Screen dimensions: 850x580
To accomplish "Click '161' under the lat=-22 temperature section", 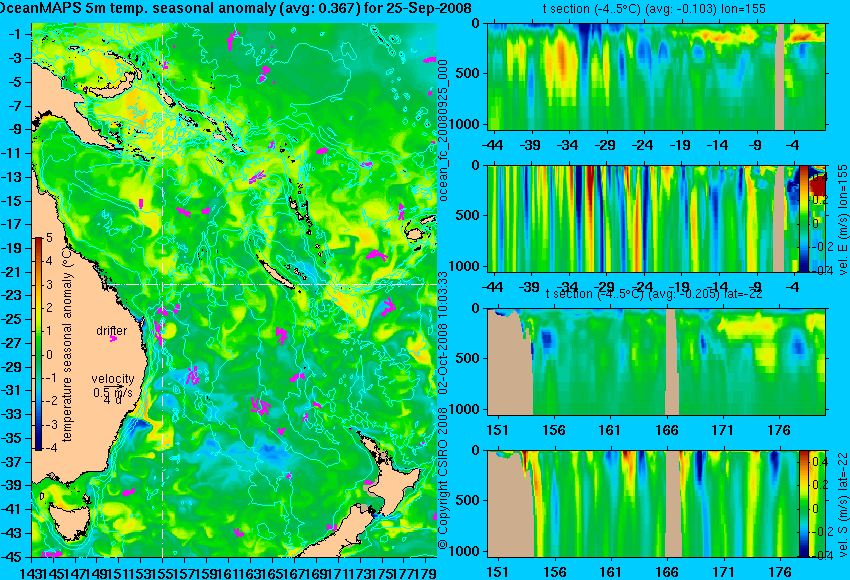I will coord(610,430).
